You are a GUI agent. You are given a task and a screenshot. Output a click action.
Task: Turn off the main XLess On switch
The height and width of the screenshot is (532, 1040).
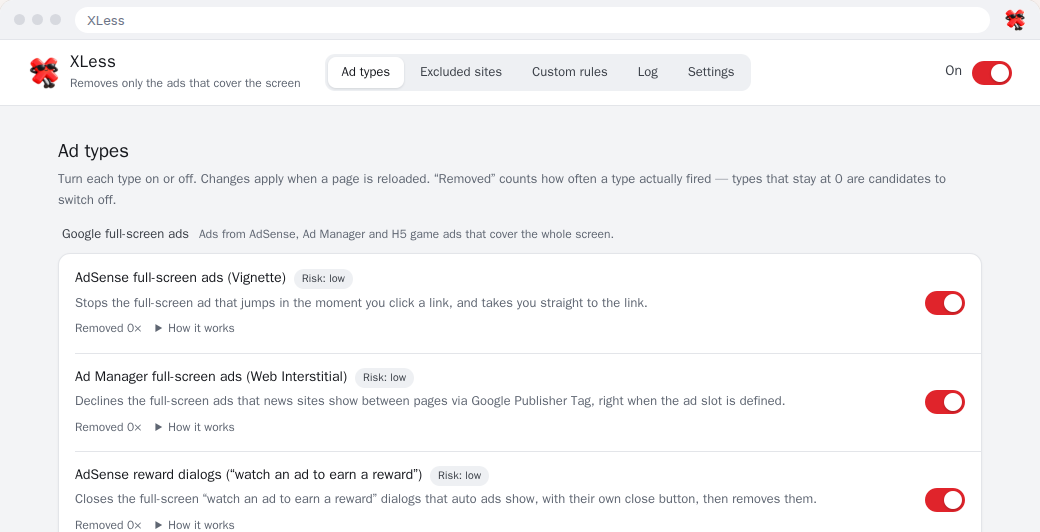click(x=992, y=72)
